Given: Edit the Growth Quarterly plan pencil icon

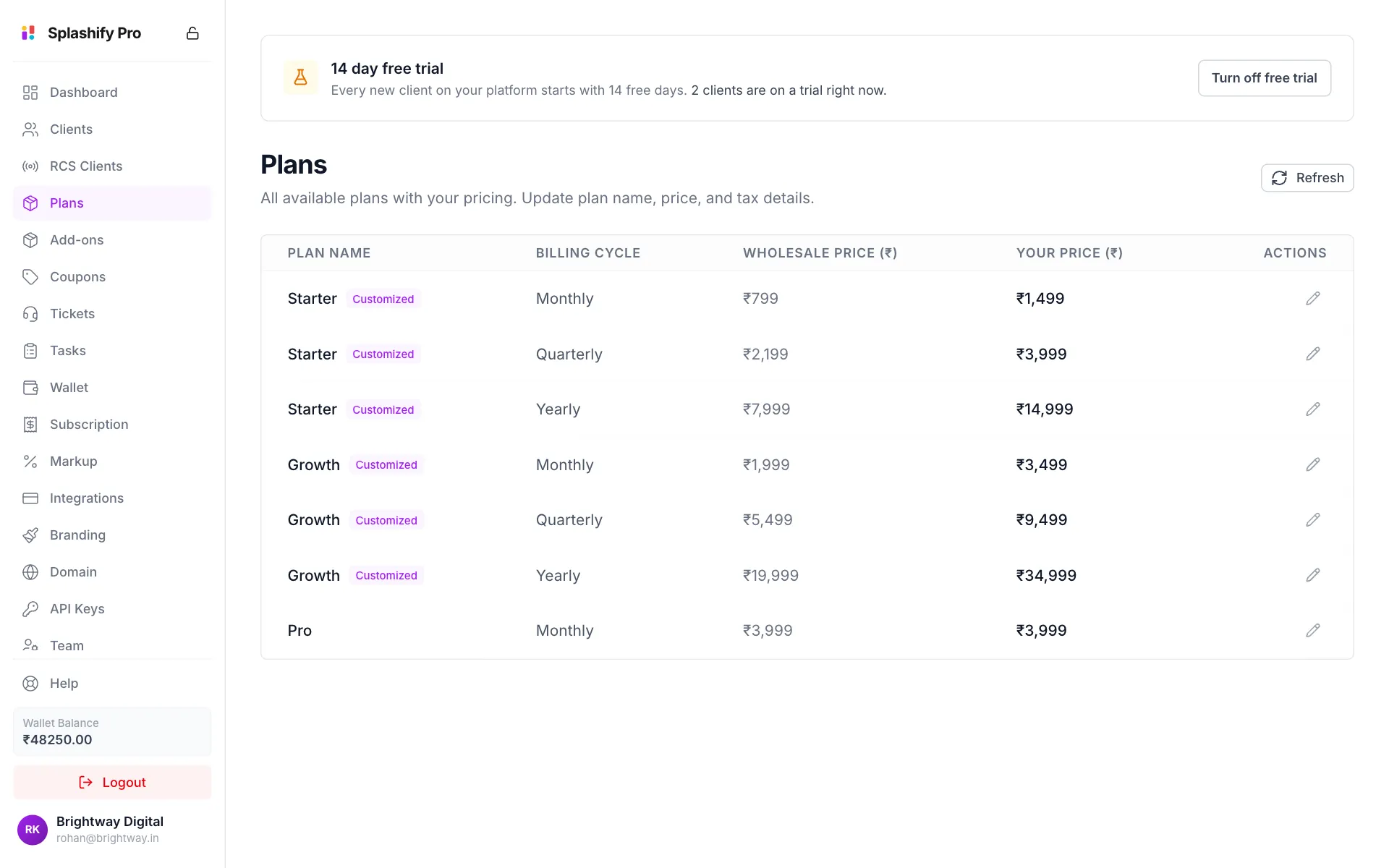Looking at the screenshot, I should pyautogui.click(x=1313, y=520).
